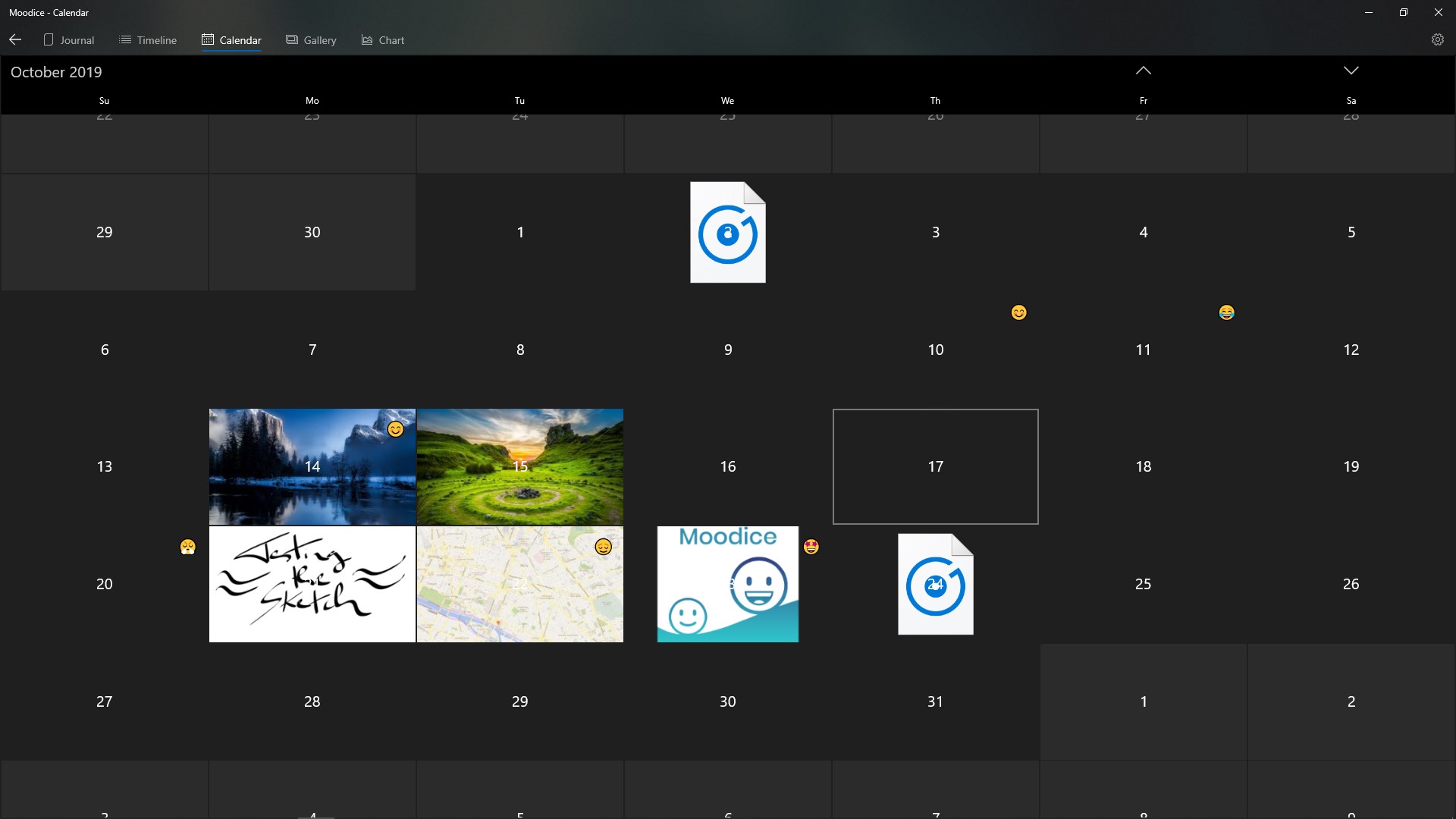Open the audio file icon on October 24
This screenshot has width=1456, height=819.
click(935, 584)
